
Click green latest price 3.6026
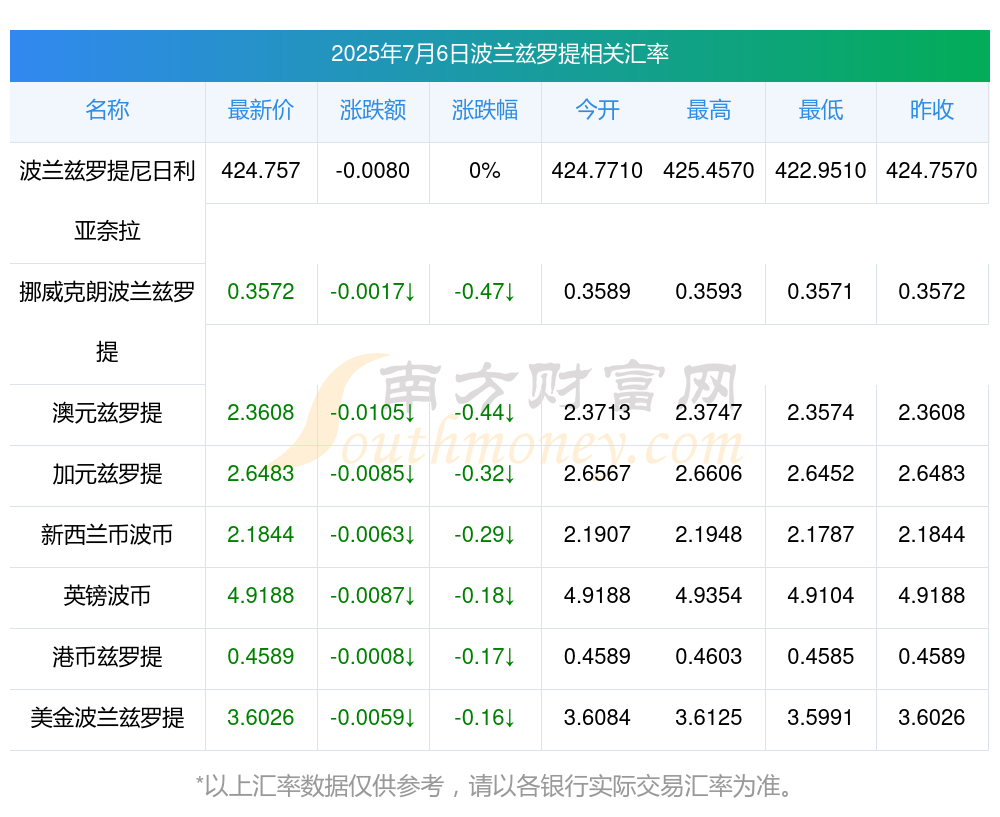pyautogui.click(x=260, y=717)
